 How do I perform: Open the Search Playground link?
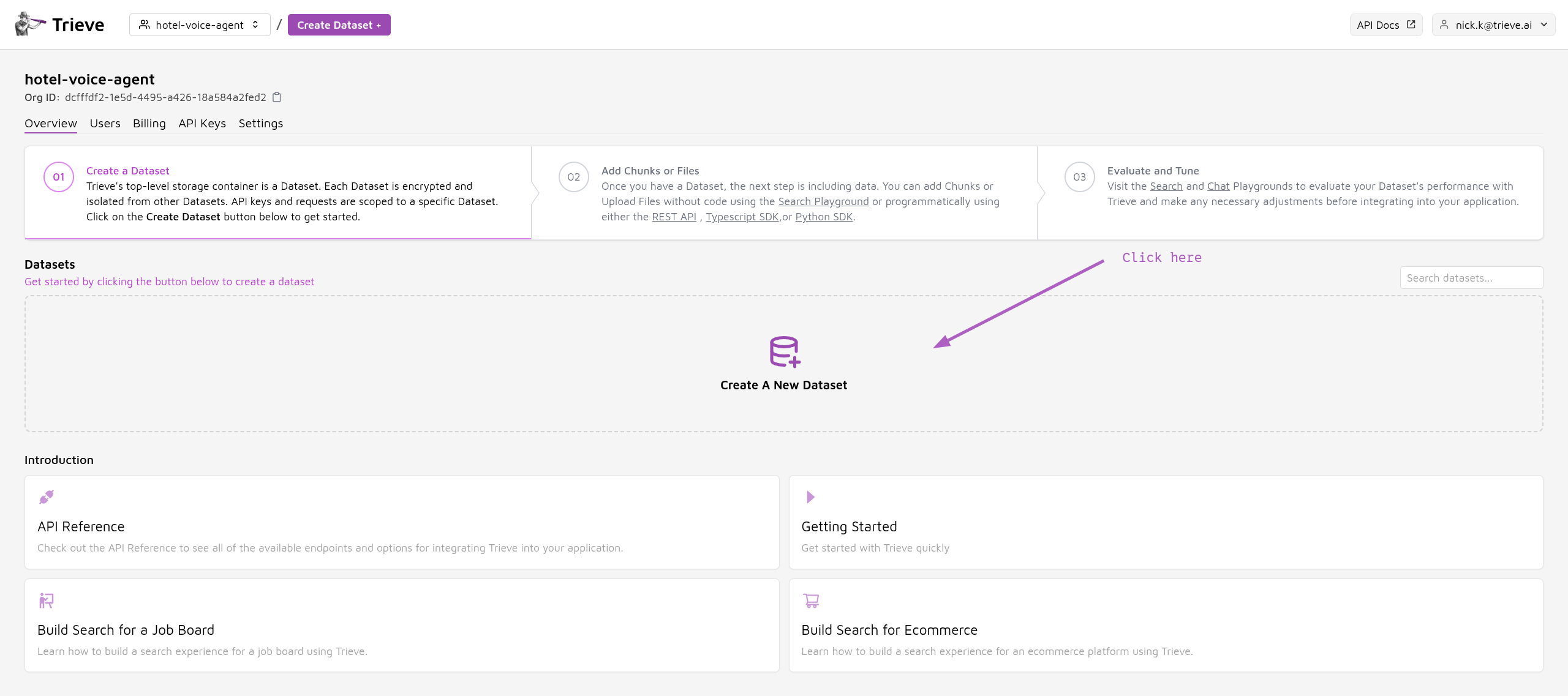click(823, 201)
